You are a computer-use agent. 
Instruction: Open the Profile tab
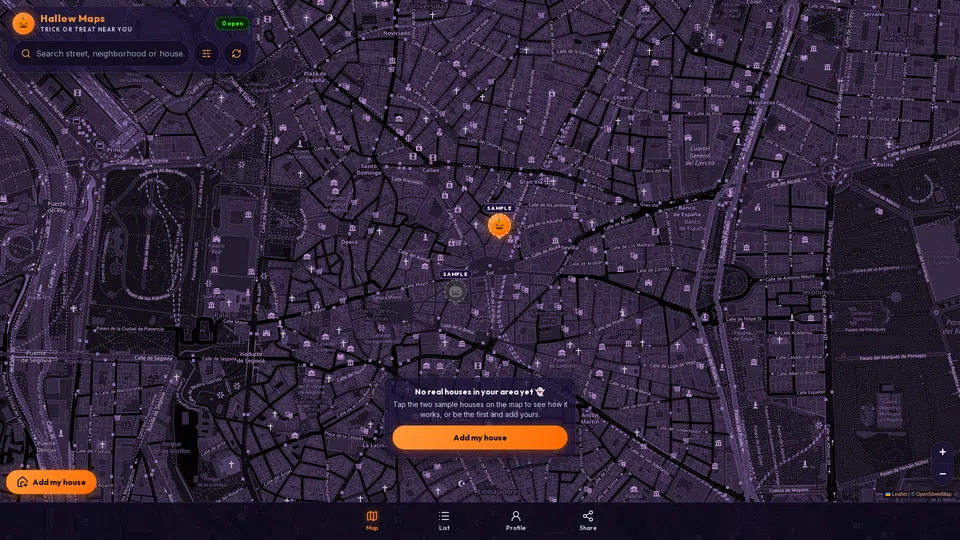pos(516,520)
